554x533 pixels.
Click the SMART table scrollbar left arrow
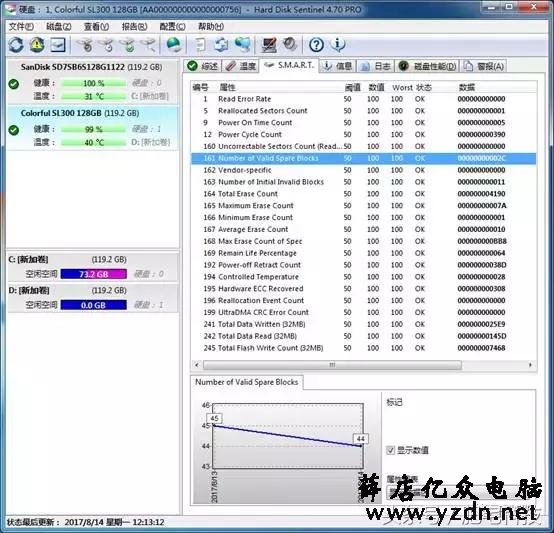[x=197, y=365]
